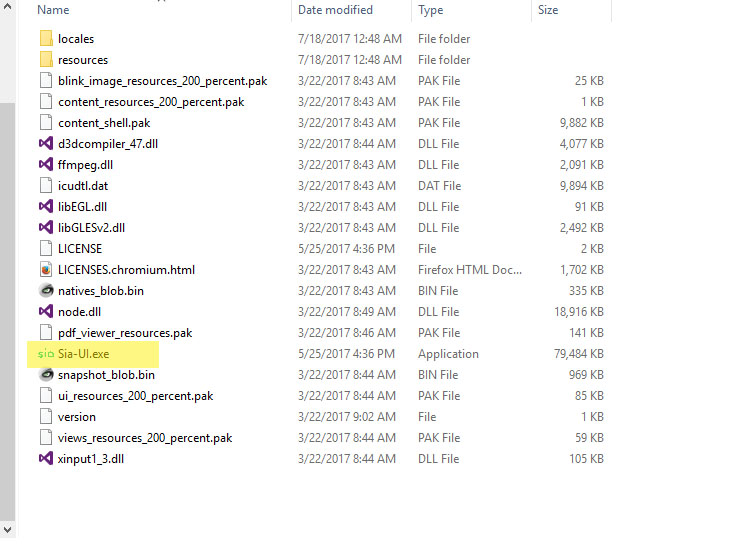Select the resources folder name
Viewport: 733px width, 552px height.
83,60
